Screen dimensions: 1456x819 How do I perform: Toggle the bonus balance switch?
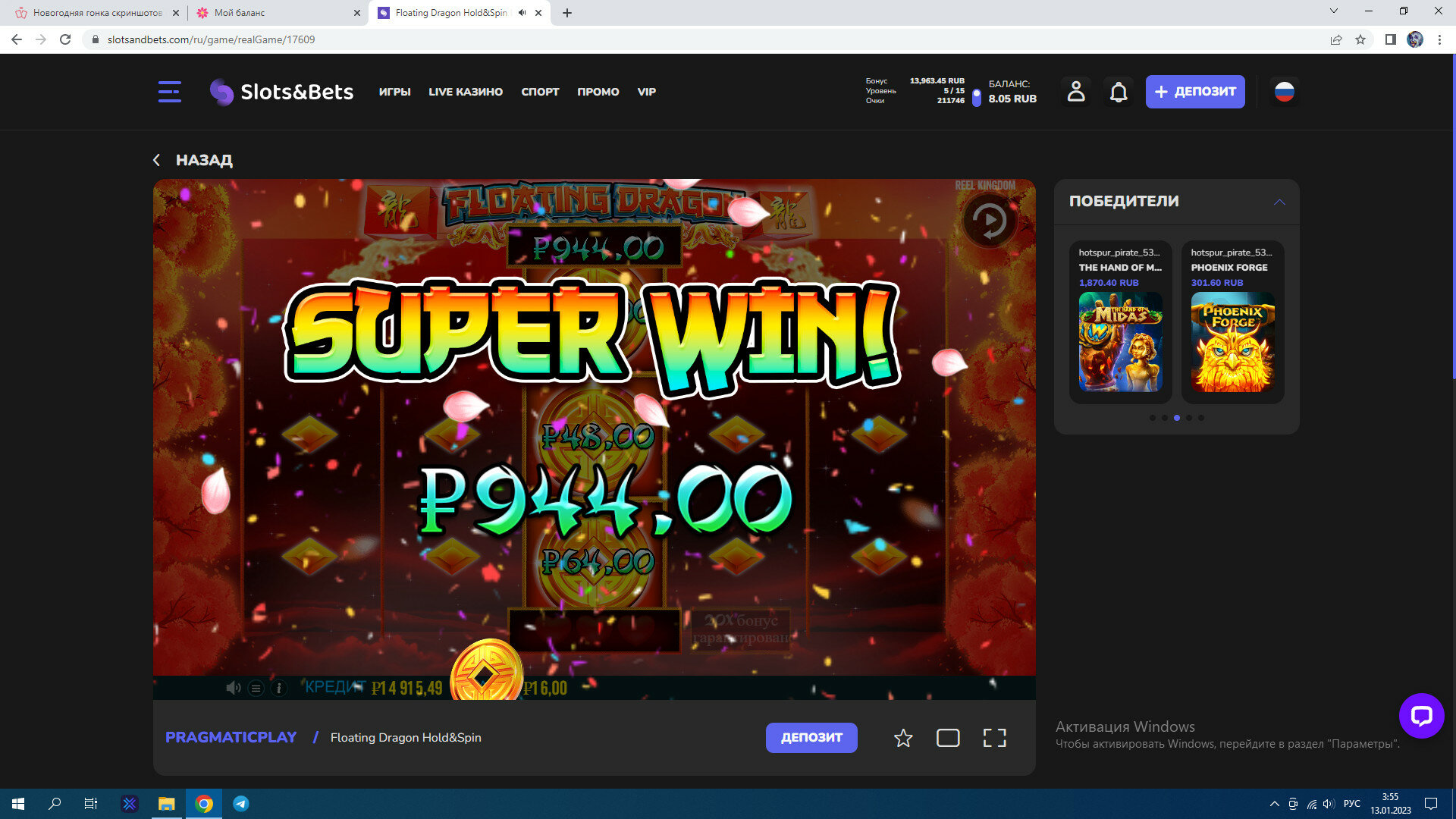pos(976,97)
